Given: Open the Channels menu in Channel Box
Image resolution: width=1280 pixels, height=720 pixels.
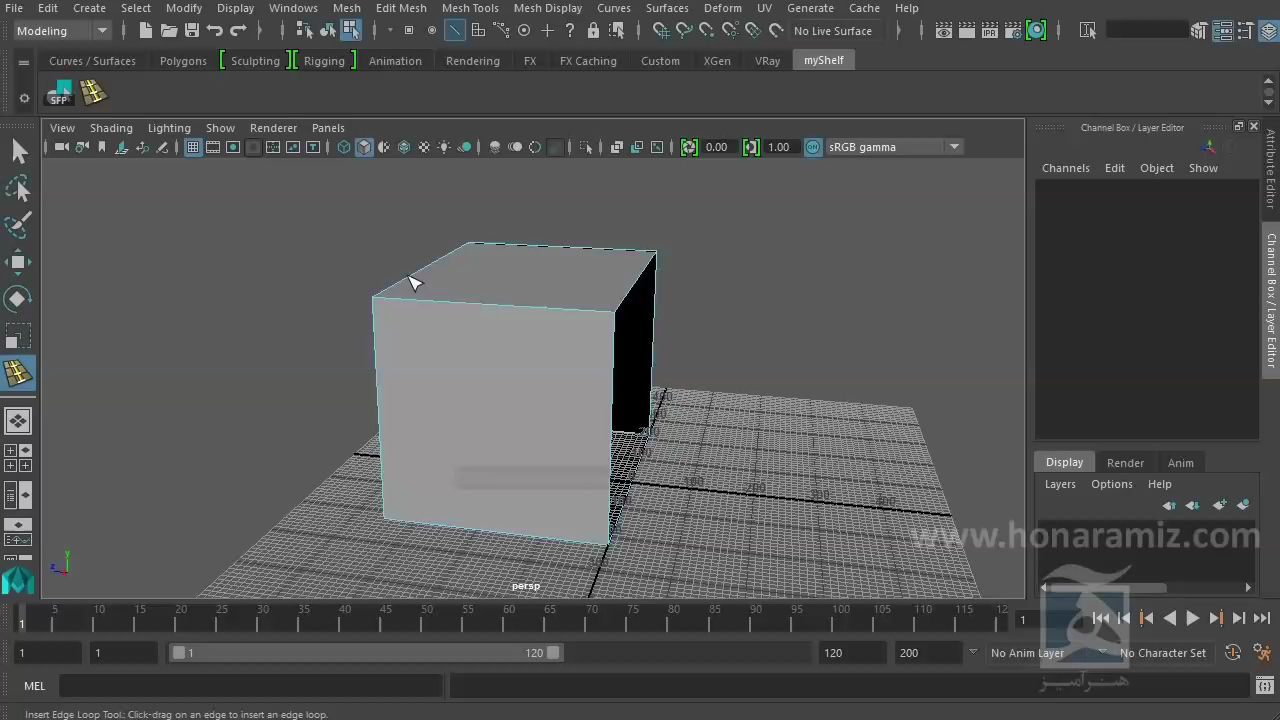Looking at the screenshot, I should pyautogui.click(x=1066, y=168).
